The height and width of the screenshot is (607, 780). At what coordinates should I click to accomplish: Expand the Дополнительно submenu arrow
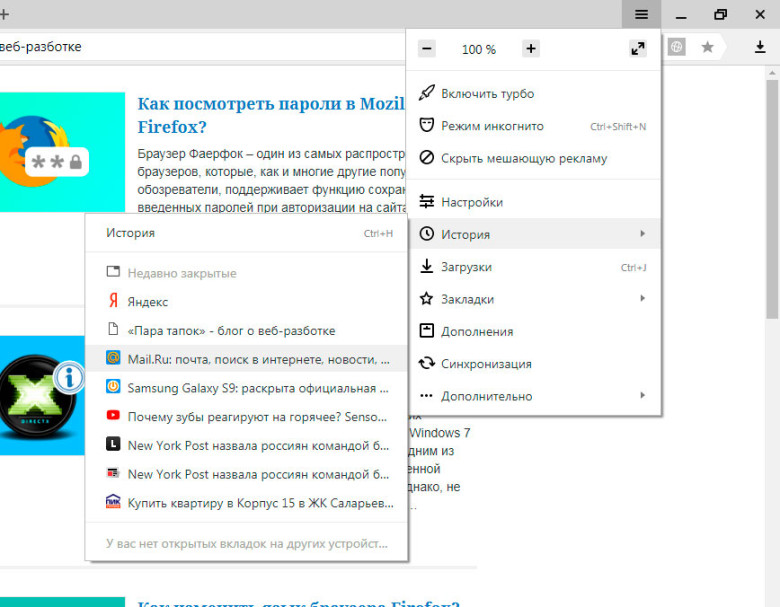tap(643, 396)
